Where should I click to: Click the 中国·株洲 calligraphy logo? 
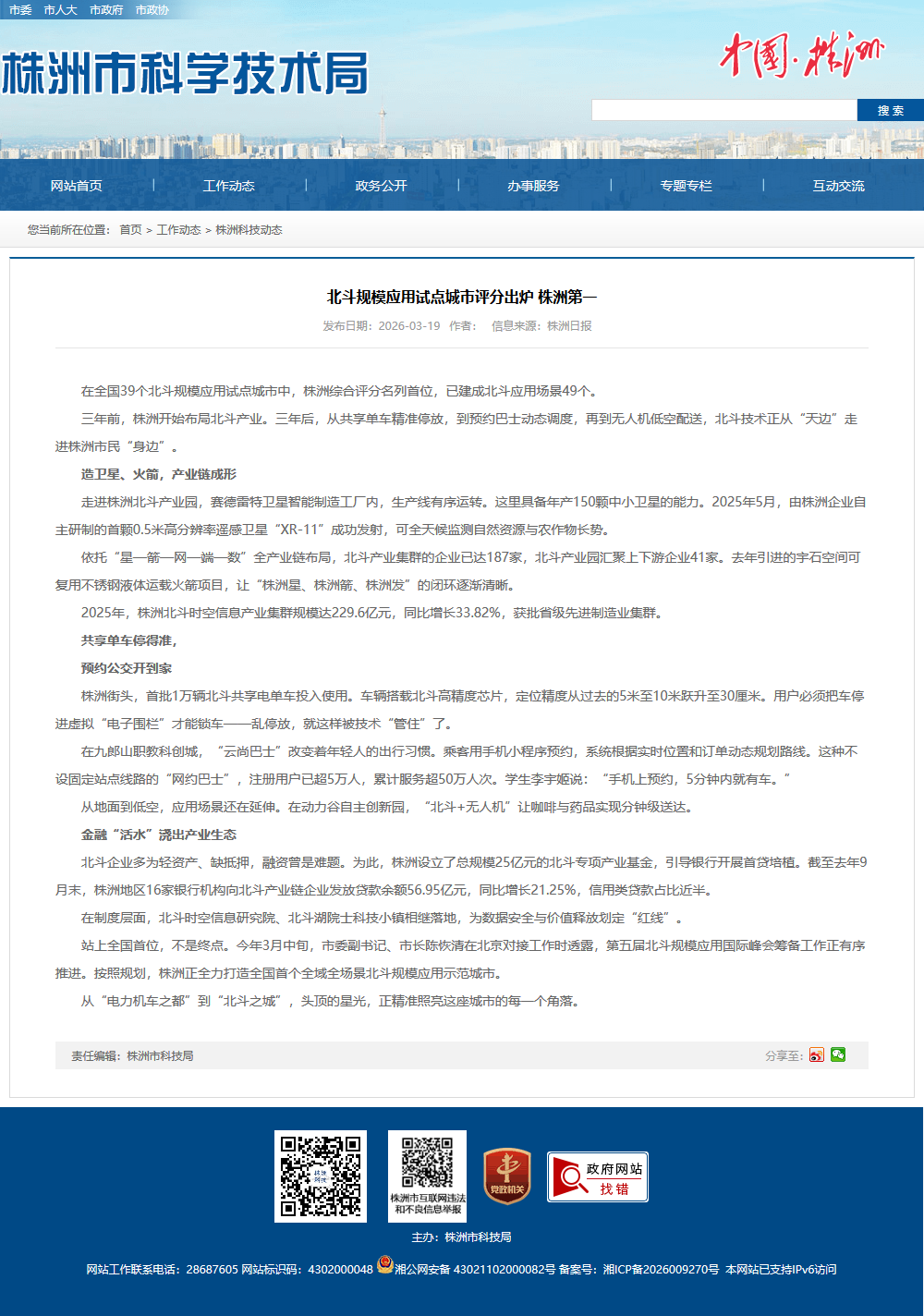pyautogui.click(x=801, y=56)
